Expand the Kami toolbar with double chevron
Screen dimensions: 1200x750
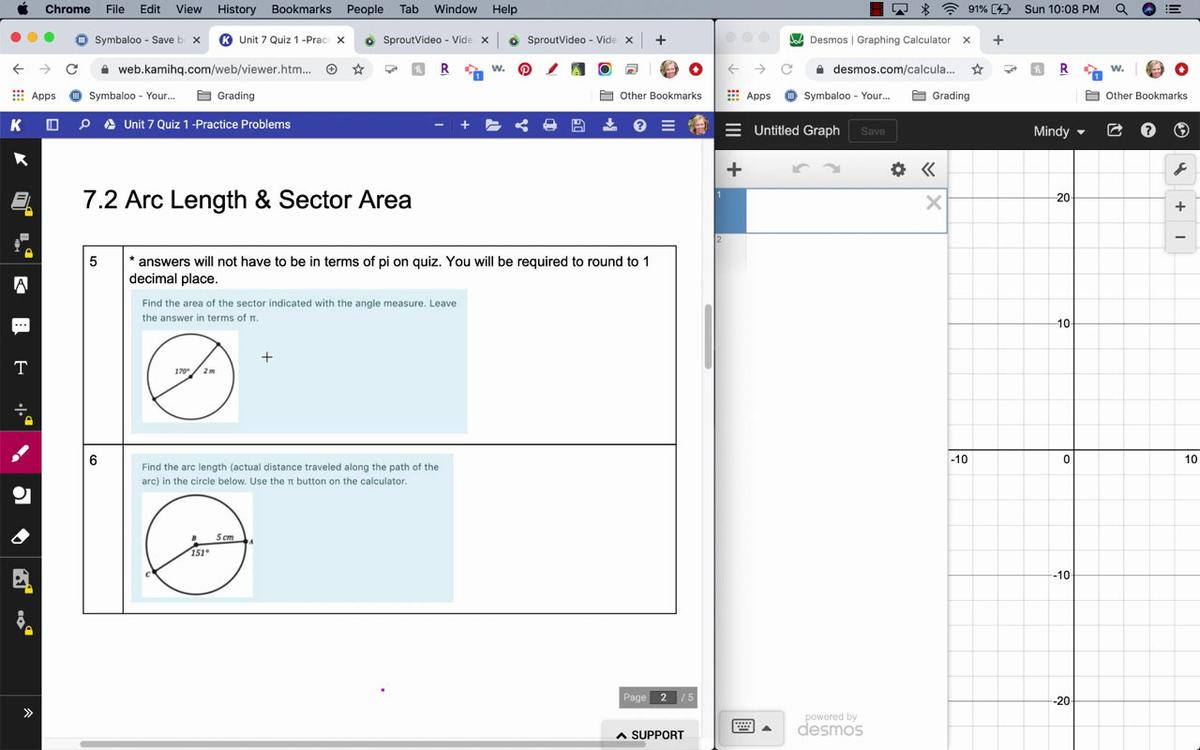28,713
